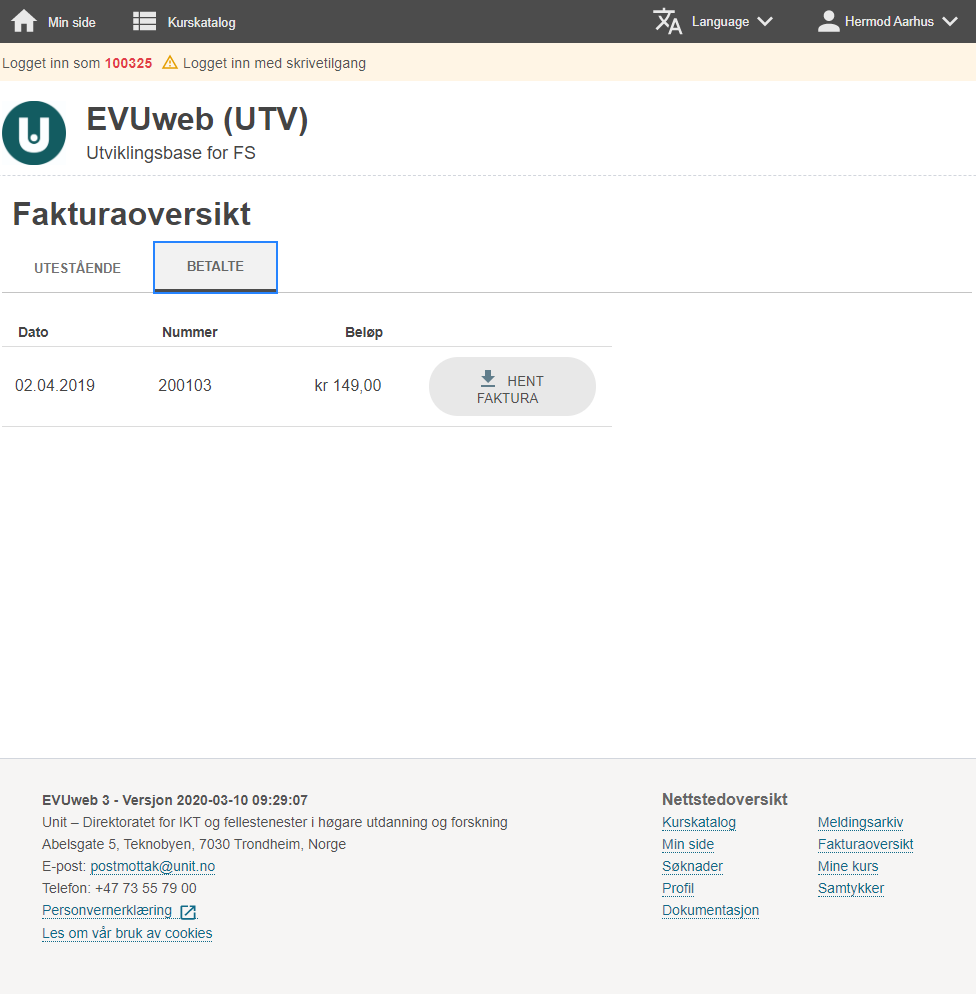Click the Logget inn med skrivetilgang notice
The width and height of the screenshot is (976, 994).
[274, 63]
